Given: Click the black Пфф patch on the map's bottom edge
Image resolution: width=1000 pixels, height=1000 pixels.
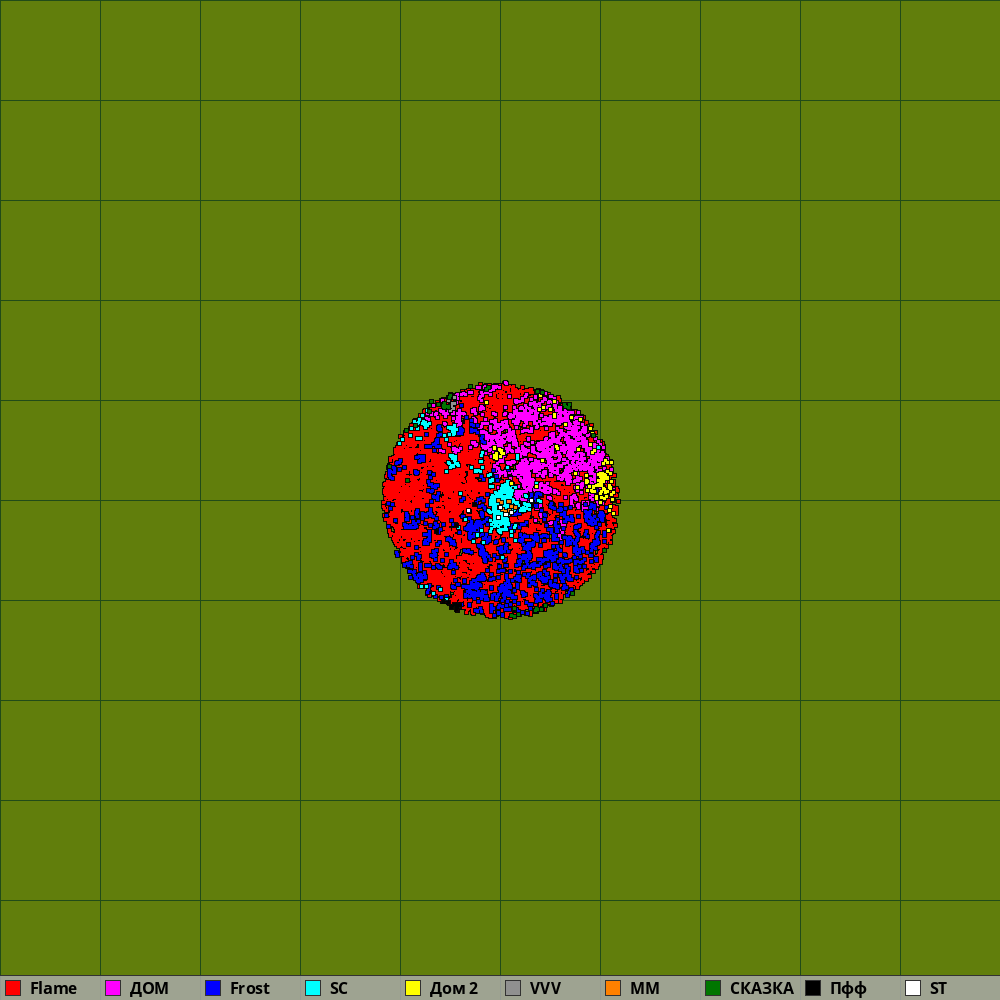Looking at the screenshot, I should click(x=455, y=606).
